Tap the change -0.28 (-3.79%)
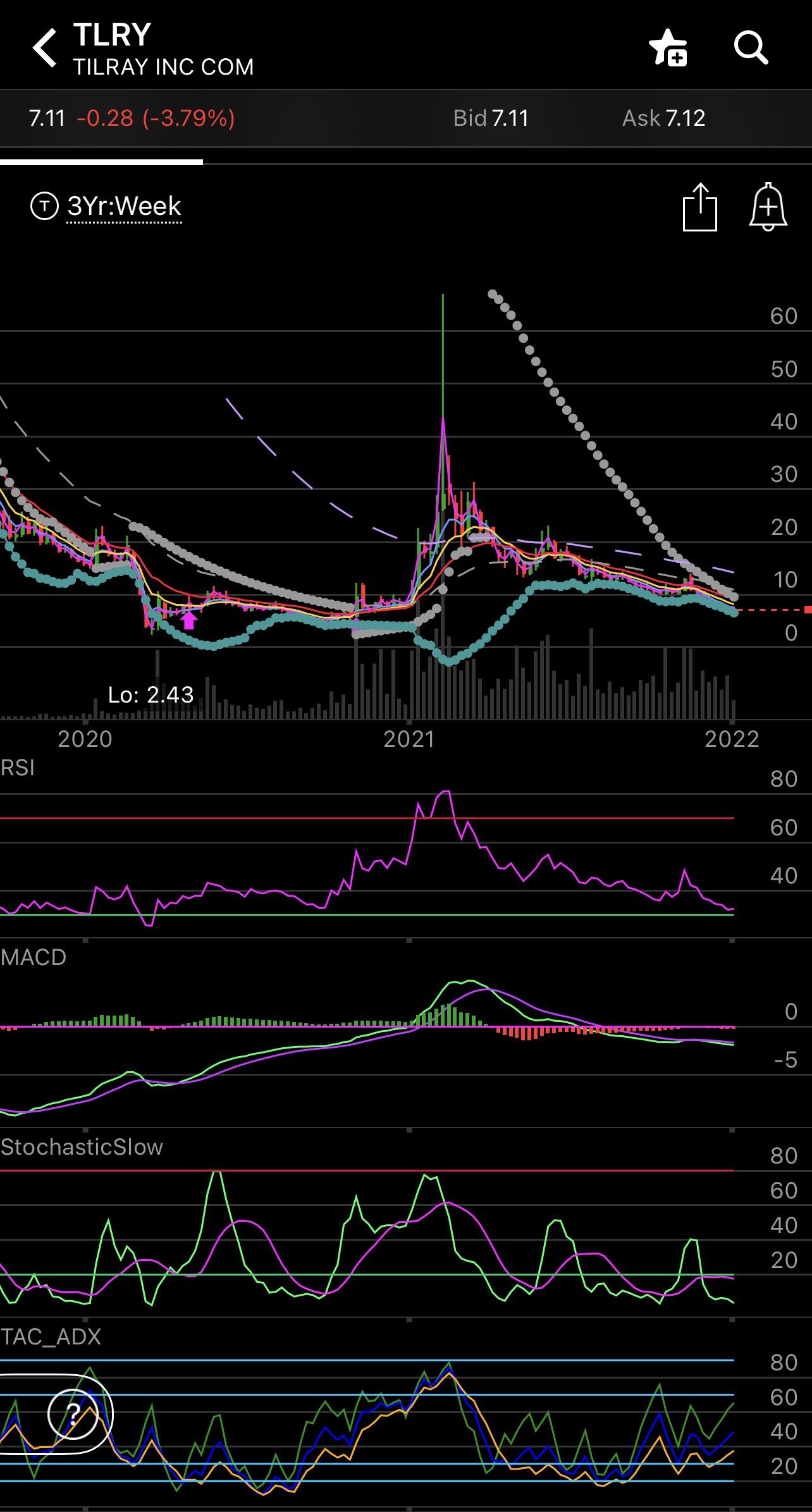This screenshot has width=812, height=1512. pyautogui.click(x=156, y=118)
